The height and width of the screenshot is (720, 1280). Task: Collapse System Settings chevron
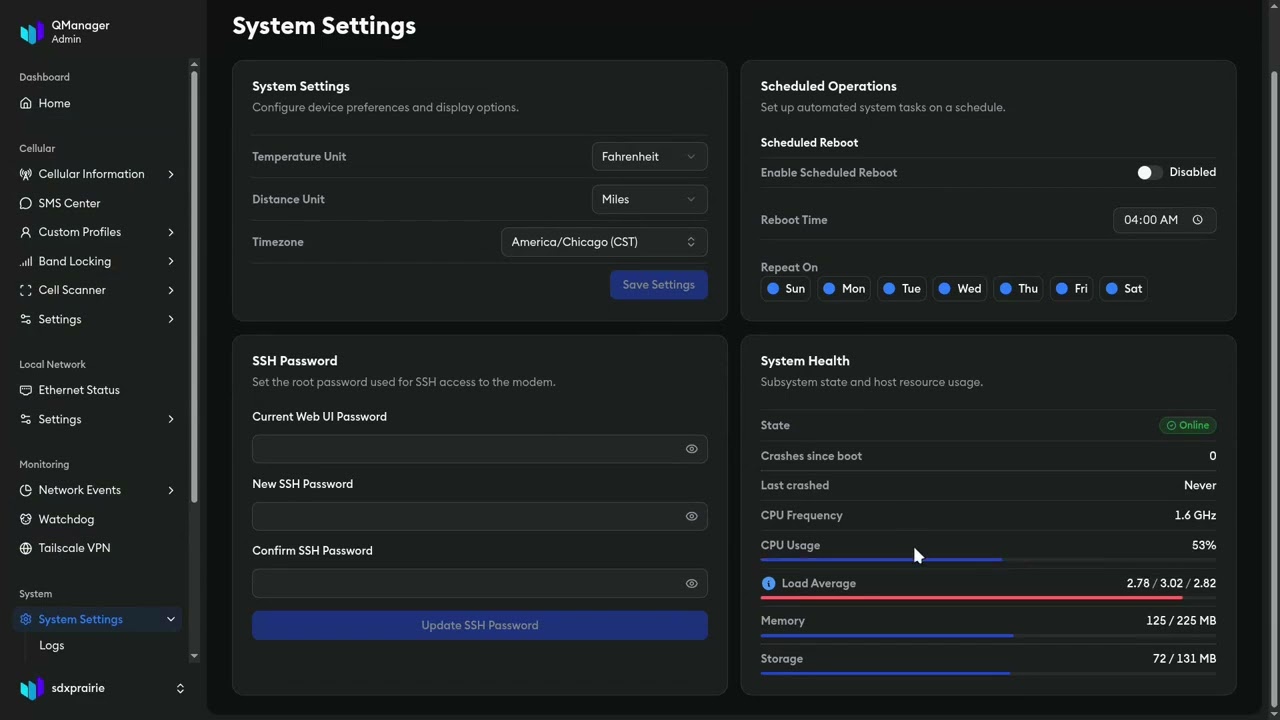click(x=171, y=619)
